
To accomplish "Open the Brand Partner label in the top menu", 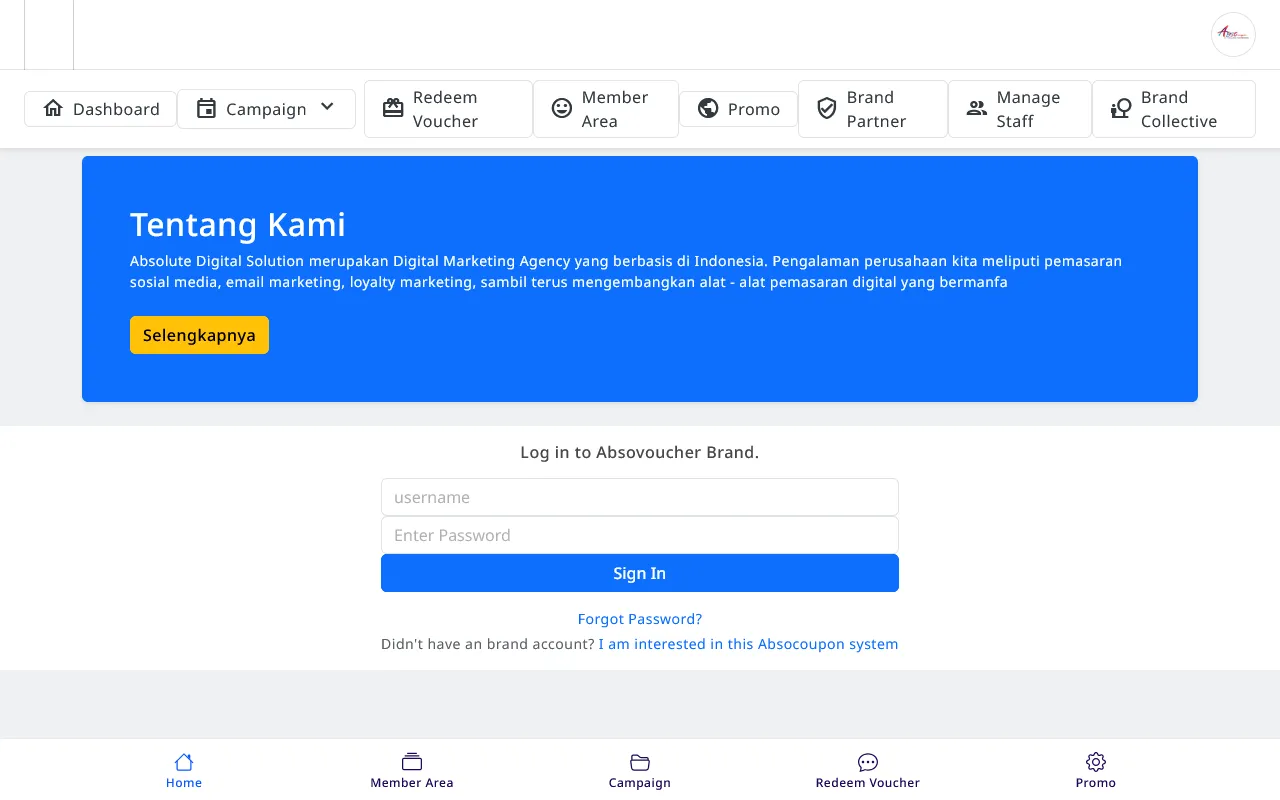I will click(877, 109).
